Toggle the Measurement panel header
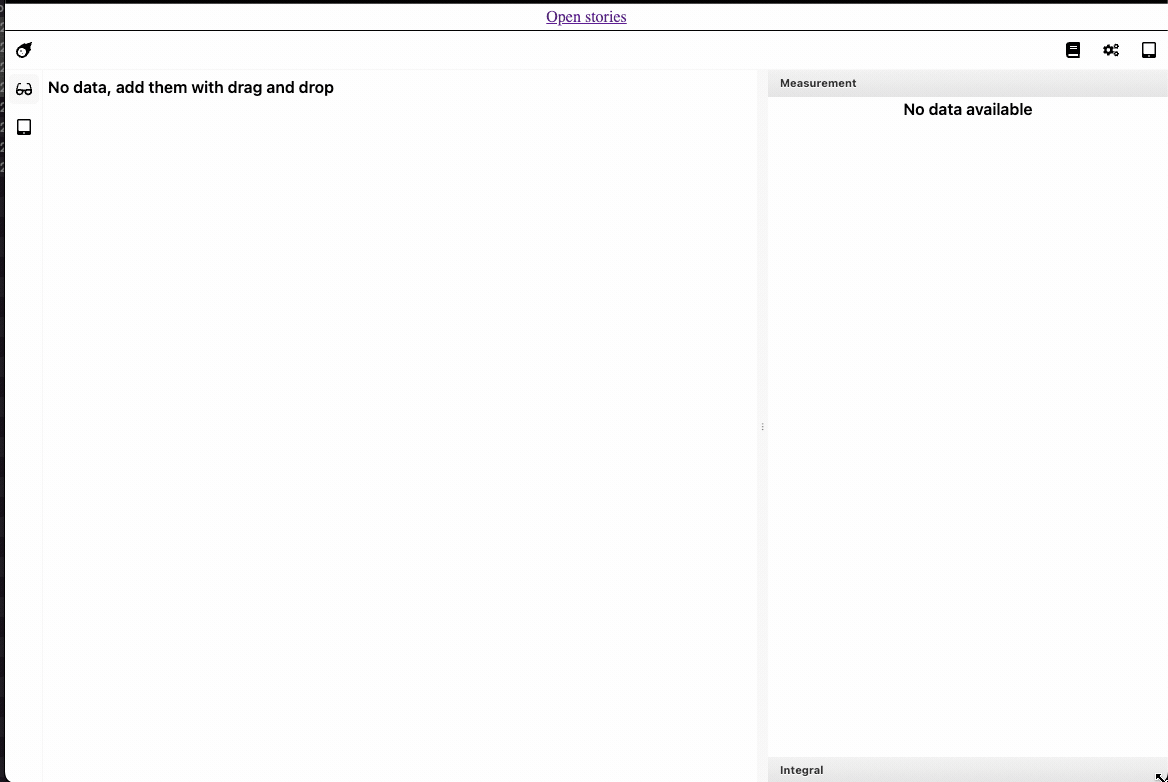This screenshot has height=782, width=1168. point(818,83)
